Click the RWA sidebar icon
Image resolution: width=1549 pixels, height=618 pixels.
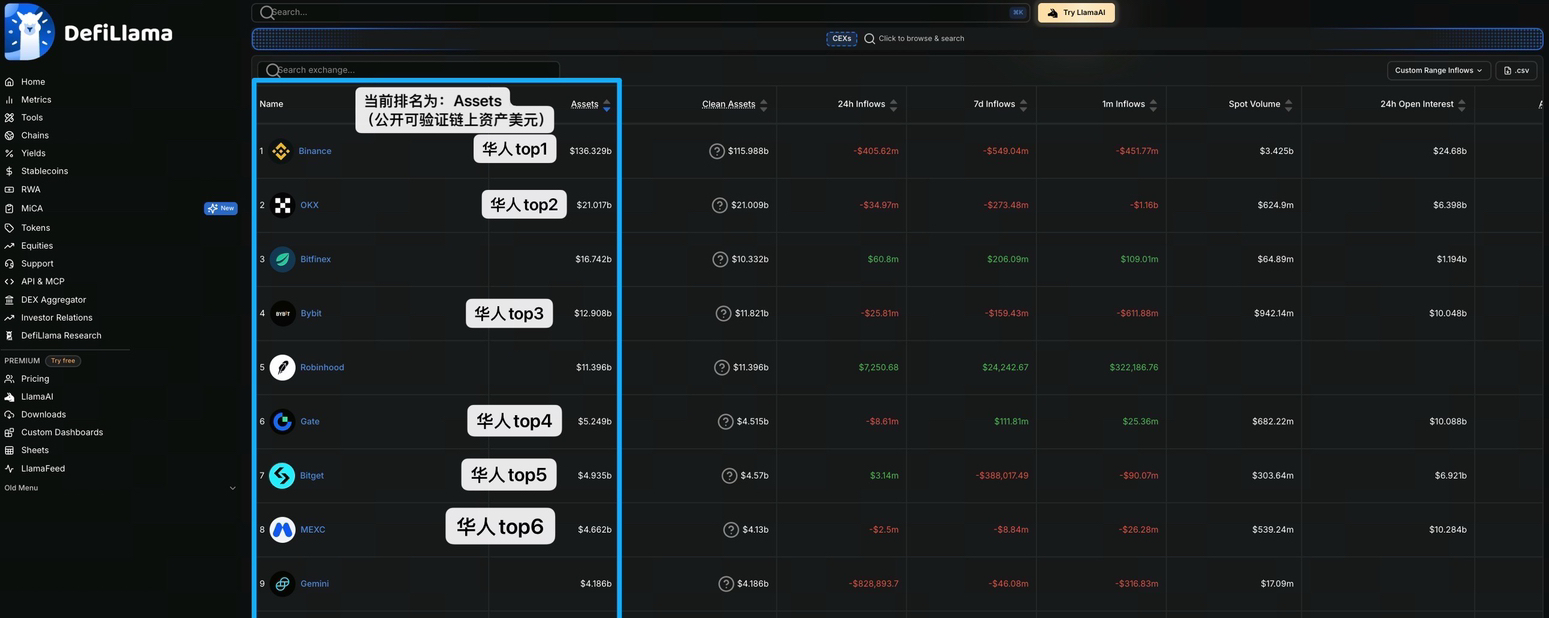pyautogui.click(x=9, y=190)
